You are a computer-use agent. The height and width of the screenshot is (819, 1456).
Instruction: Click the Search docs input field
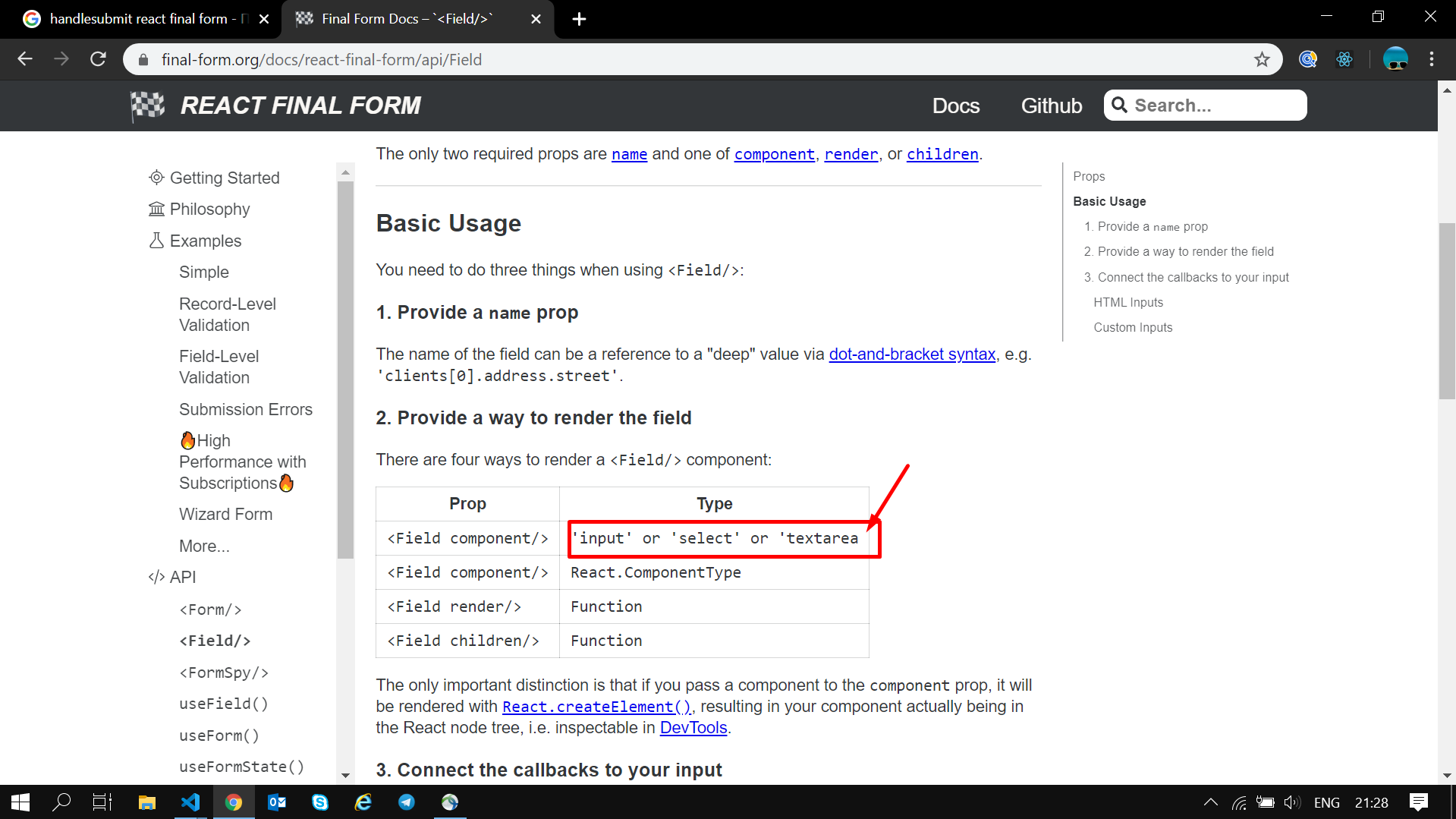[x=1205, y=106]
